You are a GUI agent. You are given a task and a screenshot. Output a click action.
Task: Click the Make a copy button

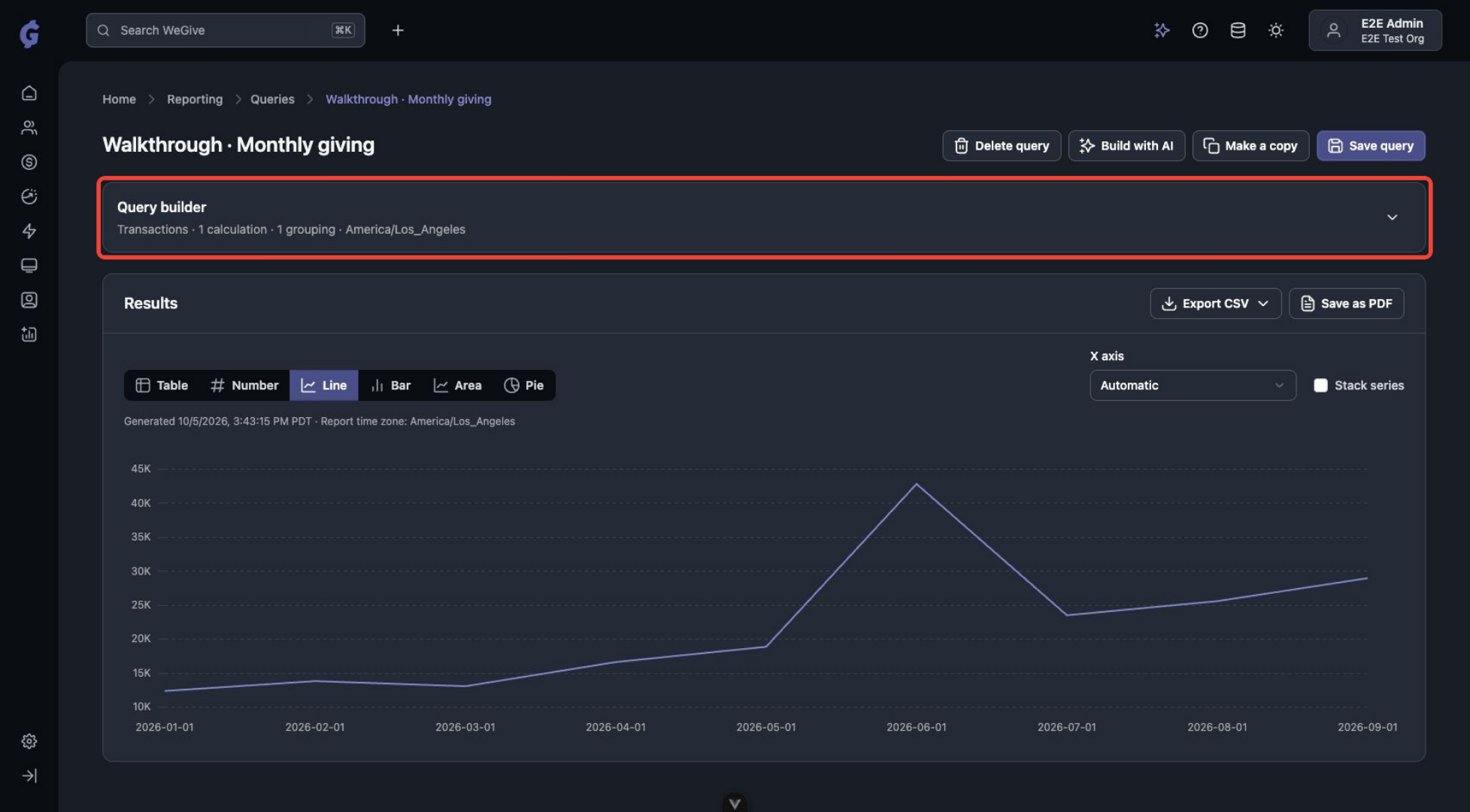(1250, 146)
